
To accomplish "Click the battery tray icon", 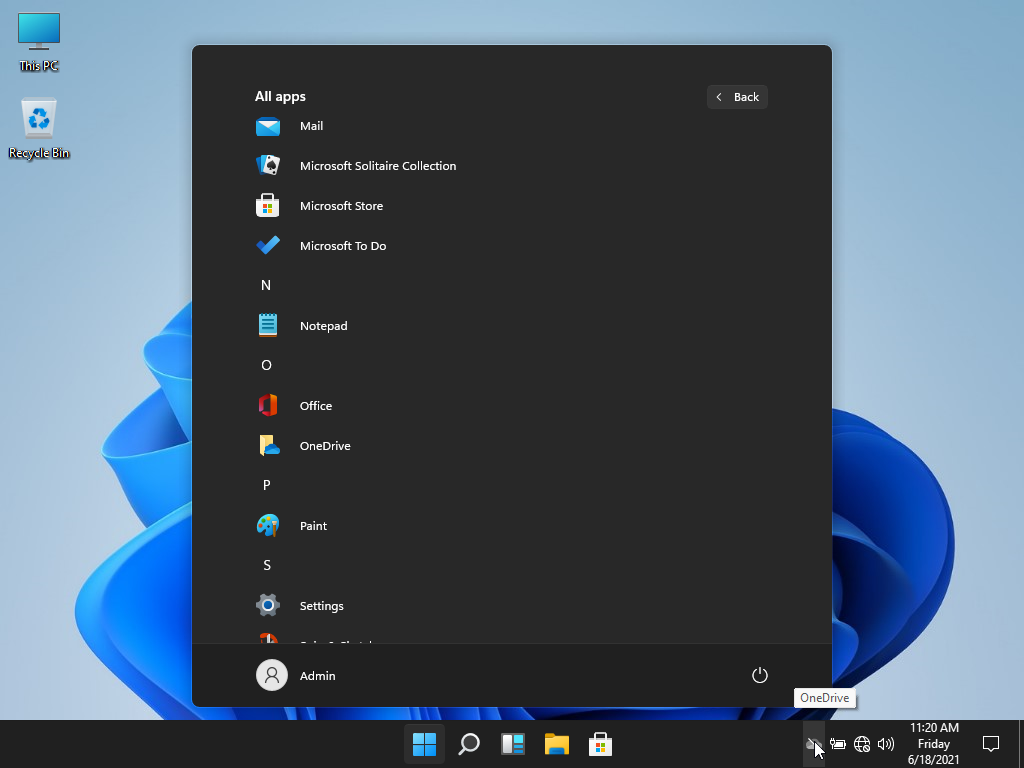I will point(838,744).
